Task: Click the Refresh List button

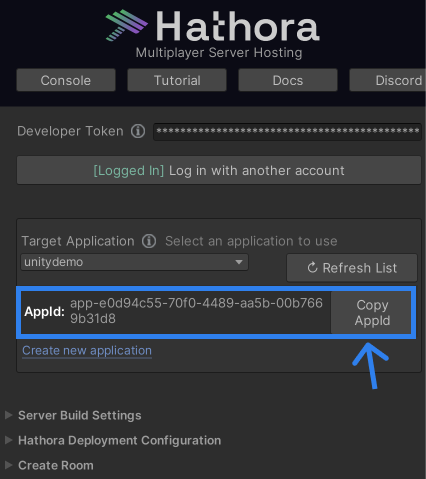Action: [x=352, y=268]
